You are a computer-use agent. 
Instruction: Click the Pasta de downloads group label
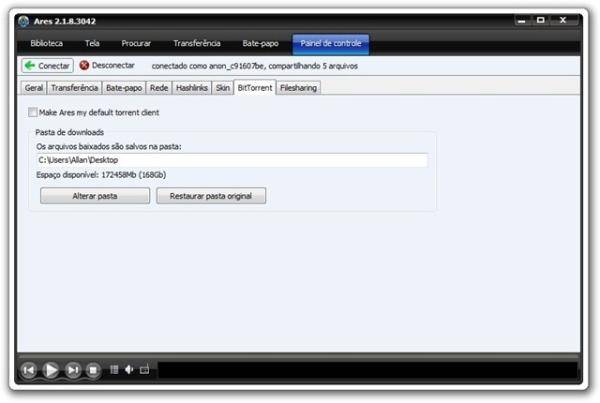click(69, 132)
